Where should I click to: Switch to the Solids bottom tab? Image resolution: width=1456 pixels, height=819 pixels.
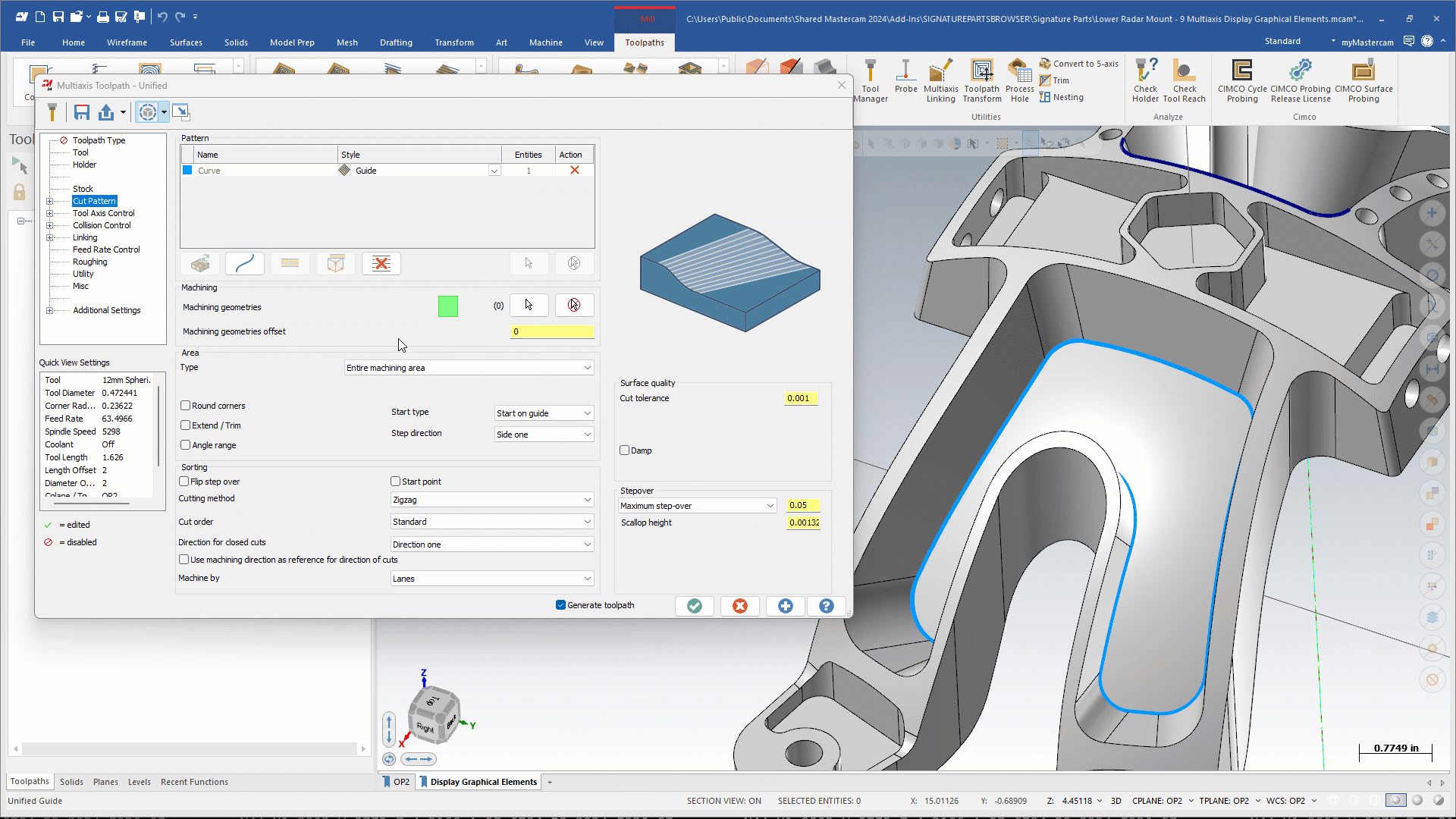71,782
